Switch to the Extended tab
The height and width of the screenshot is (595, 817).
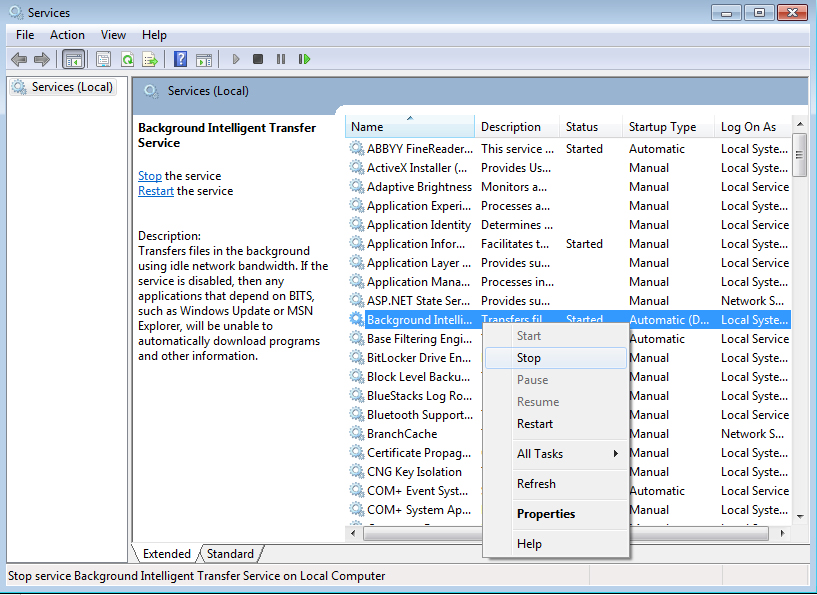[166, 554]
